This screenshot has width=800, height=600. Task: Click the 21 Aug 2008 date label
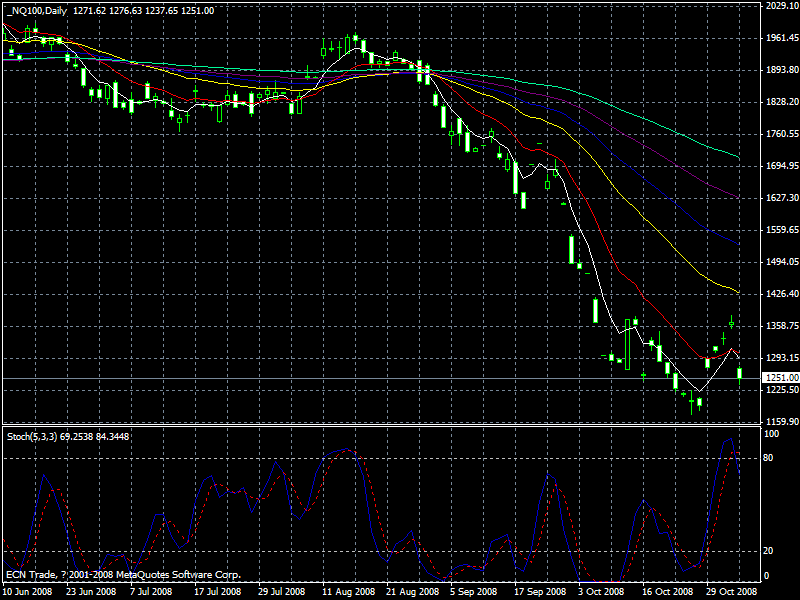(412, 592)
